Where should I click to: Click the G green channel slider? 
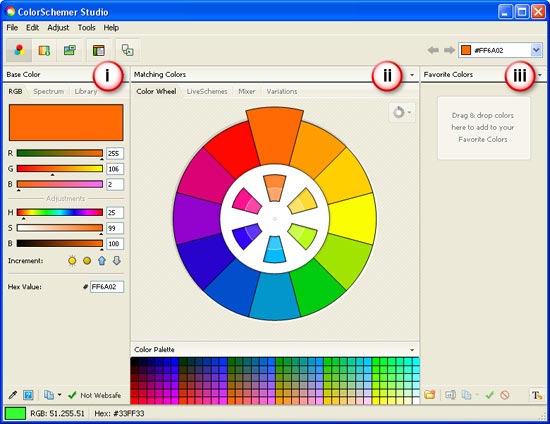(60, 169)
